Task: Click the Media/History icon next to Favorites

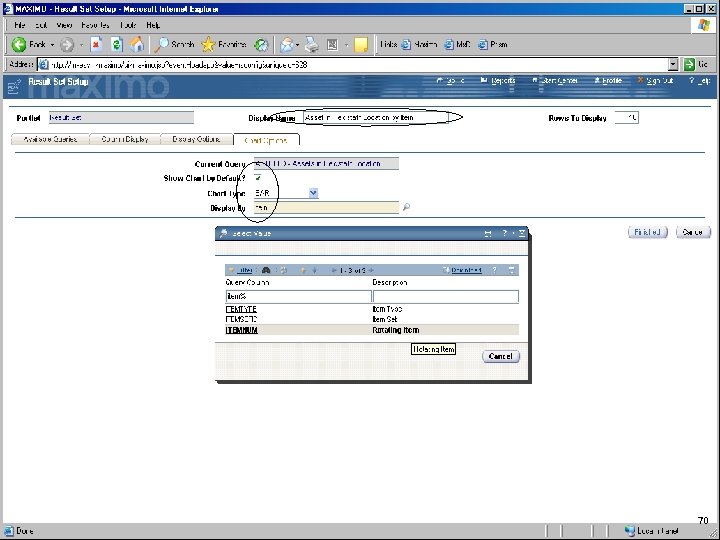Action: [261, 45]
